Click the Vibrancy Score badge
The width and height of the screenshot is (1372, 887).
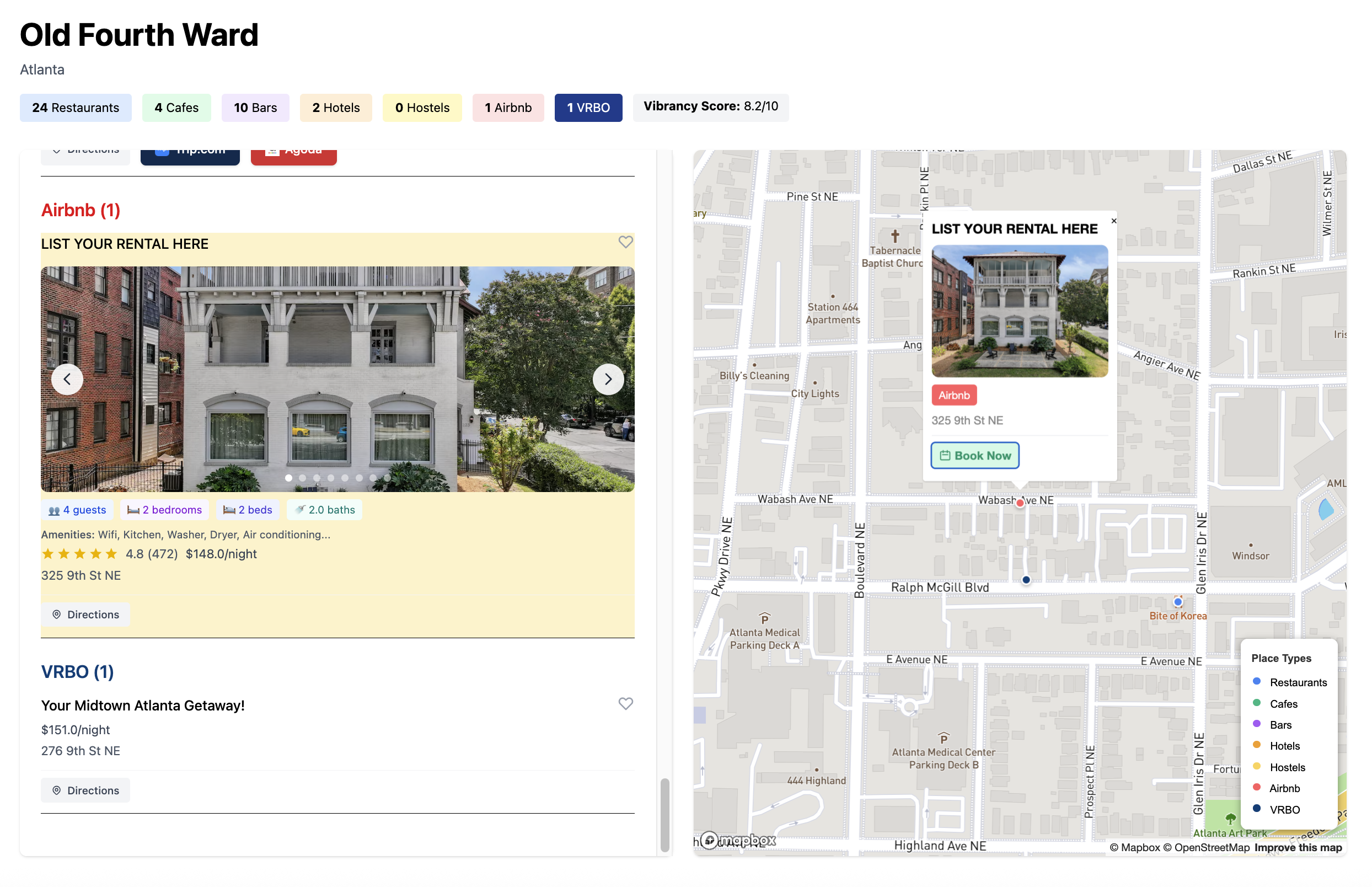(x=710, y=106)
